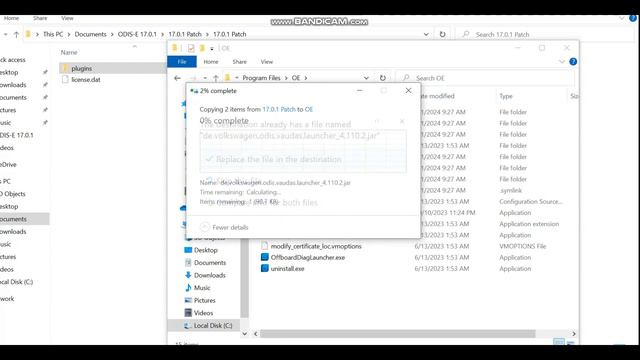Screen dimensions: 640x360
Task: Click Documents in the Patch window address bar
Action: point(91,34)
